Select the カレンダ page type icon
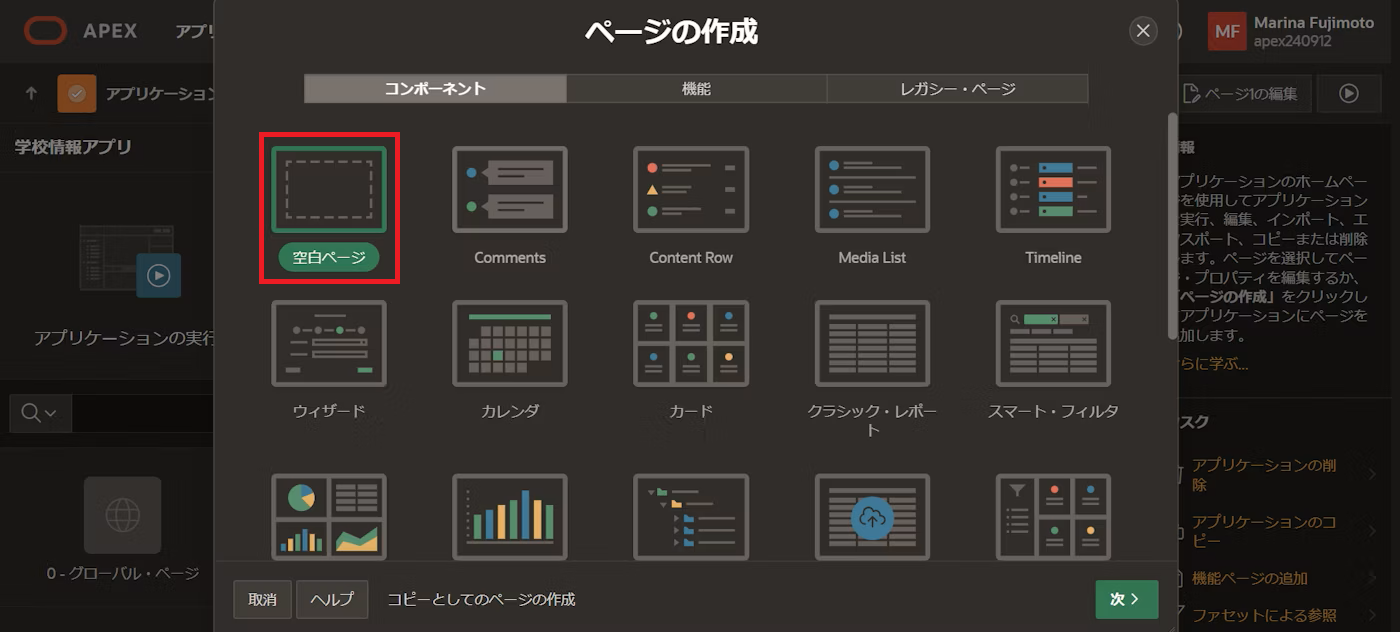Image resolution: width=1400 pixels, height=632 pixels. [510, 343]
